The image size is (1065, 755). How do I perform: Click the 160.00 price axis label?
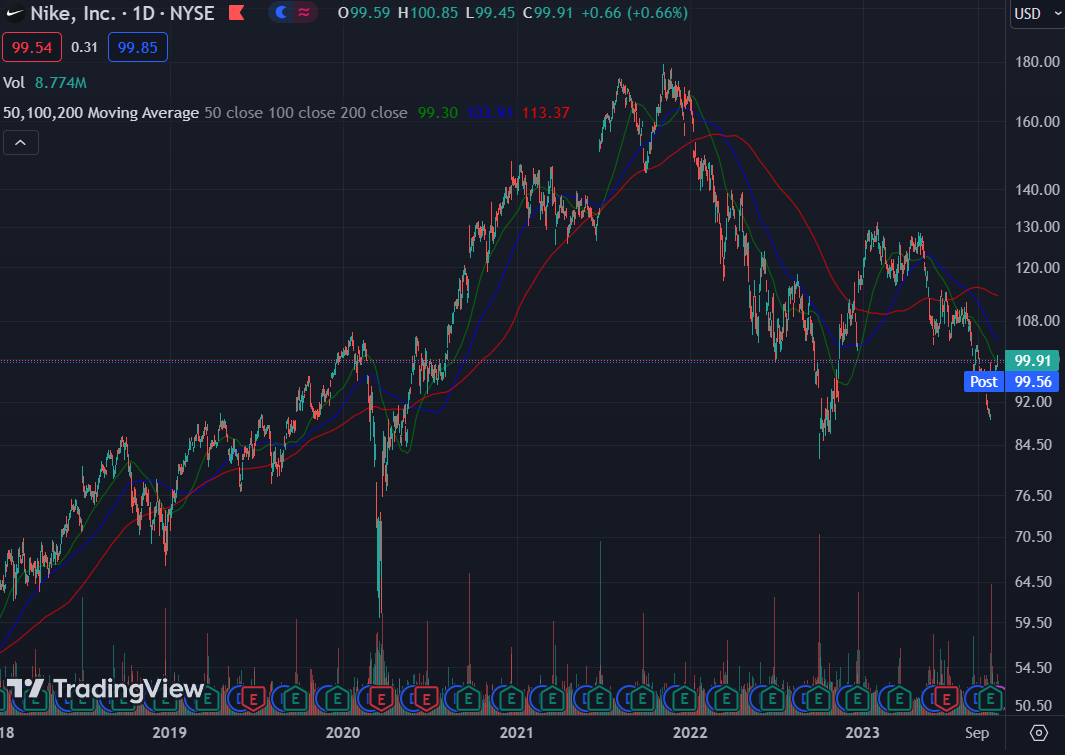(x=1037, y=122)
